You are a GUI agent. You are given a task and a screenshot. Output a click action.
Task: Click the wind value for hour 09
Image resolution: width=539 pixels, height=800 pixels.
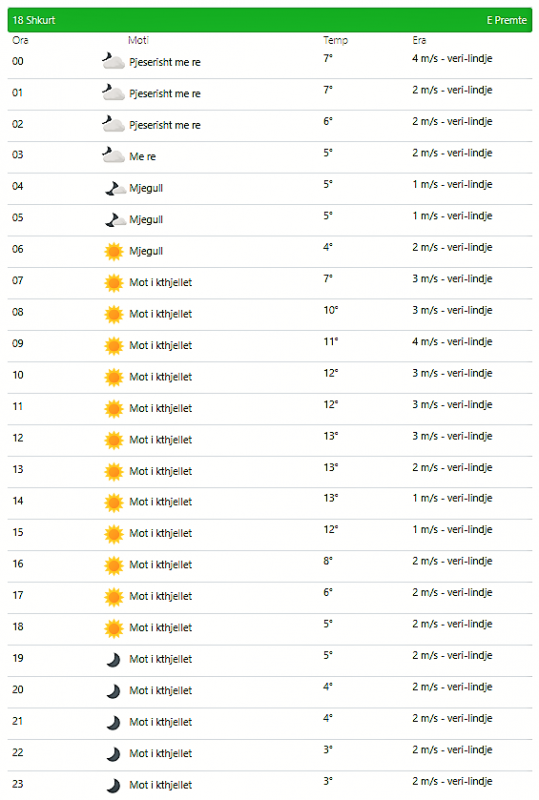pos(452,342)
